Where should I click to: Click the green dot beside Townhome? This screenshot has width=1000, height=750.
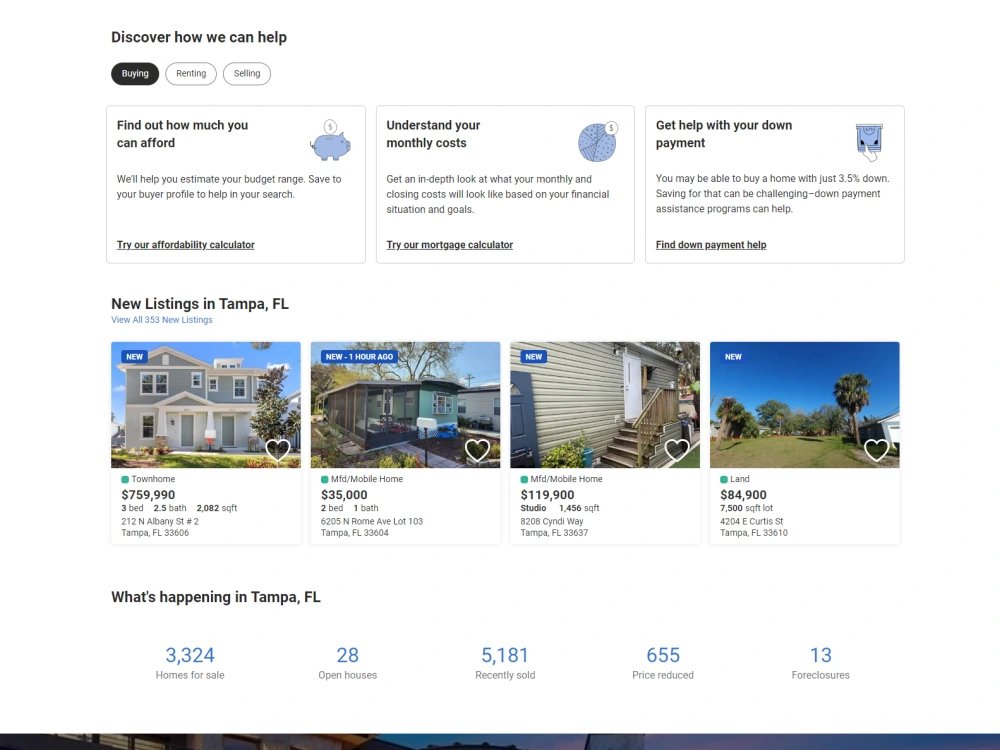point(125,480)
